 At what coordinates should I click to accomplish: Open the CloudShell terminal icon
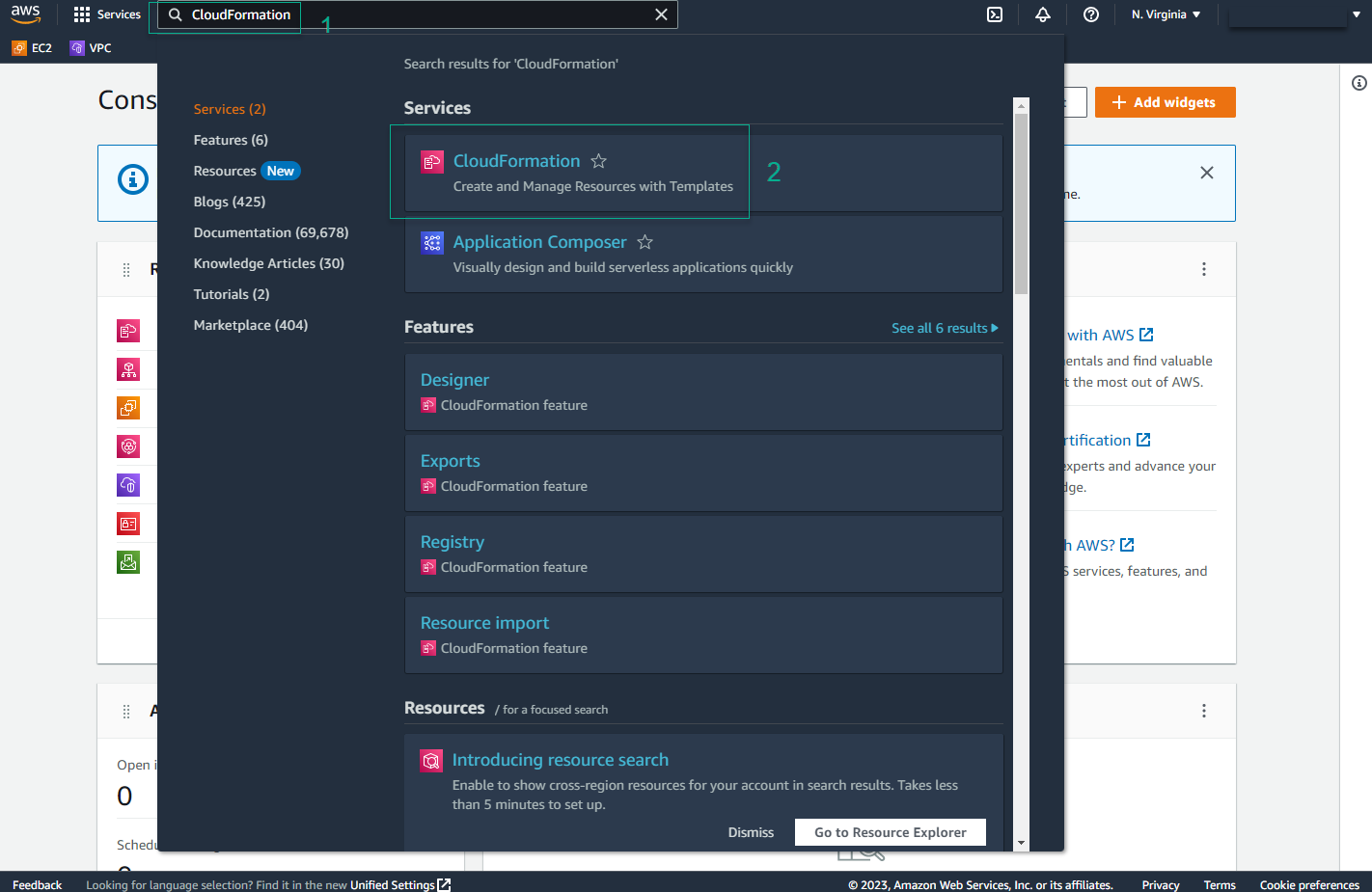(x=995, y=14)
